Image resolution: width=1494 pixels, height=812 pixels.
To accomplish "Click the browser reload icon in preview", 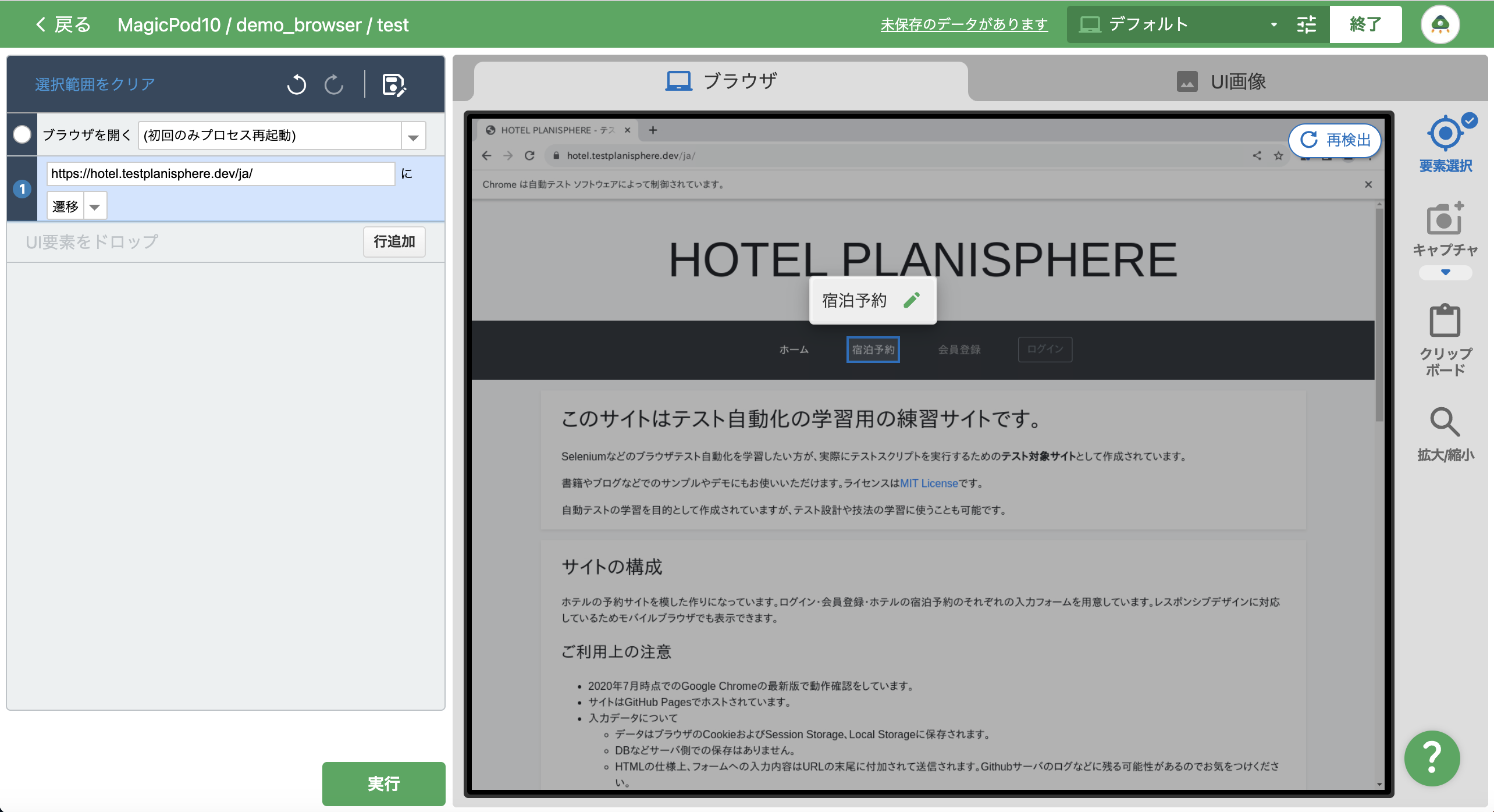I will (529, 156).
